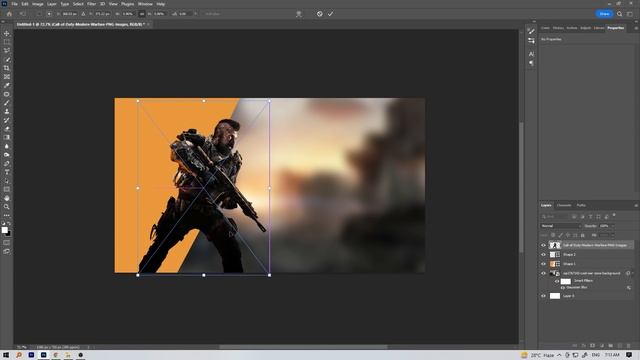The height and width of the screenshot is (360, 640).
Task: Open the Window menu
Action: [x=145, y=4]
